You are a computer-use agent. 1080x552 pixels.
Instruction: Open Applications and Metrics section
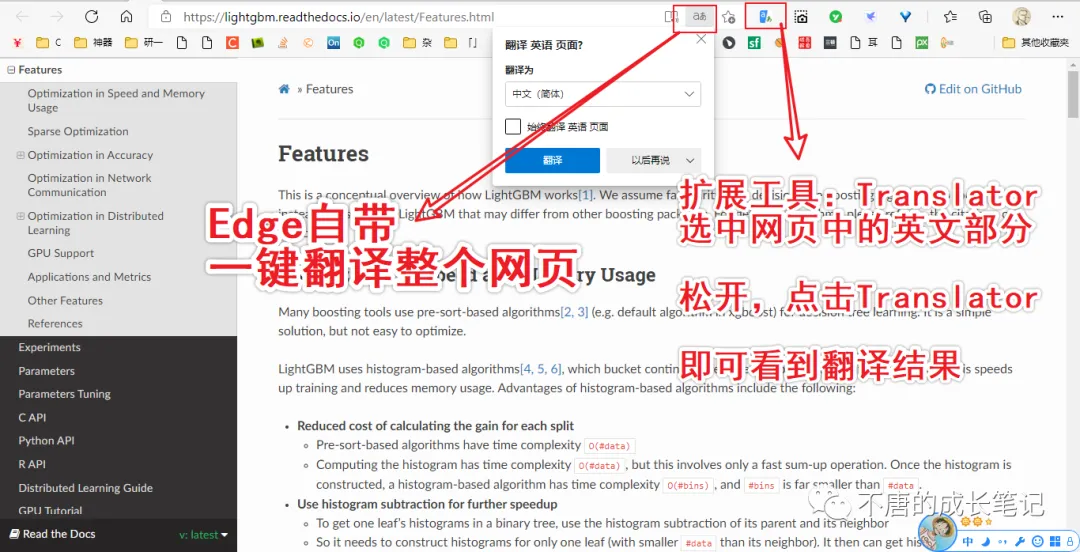(90, 277)
